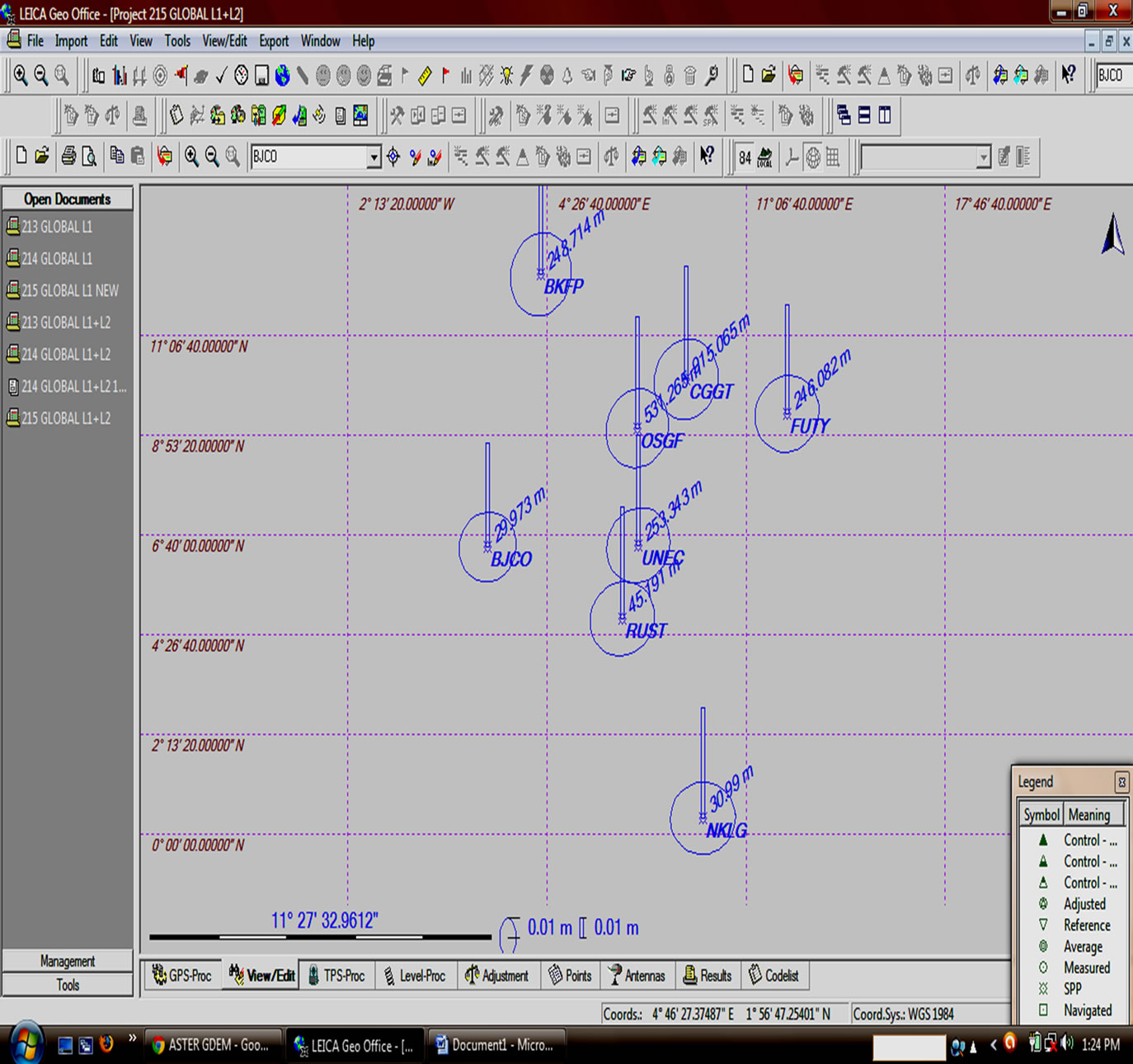Open the BJCO point dropdown in the third toolbar
1133x1064 pixels.
coord(374,157)
